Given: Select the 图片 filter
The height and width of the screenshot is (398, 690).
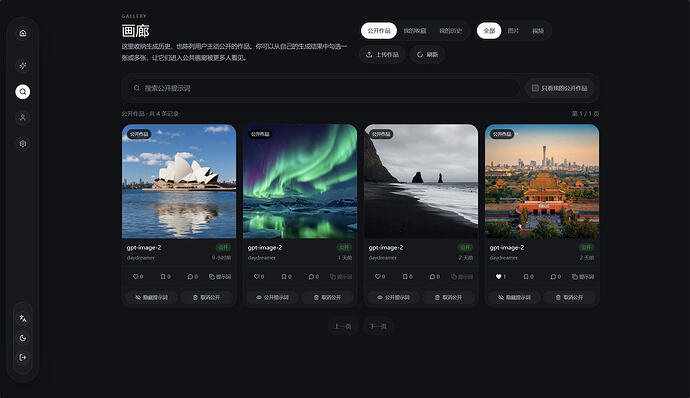Looking at the screenshot, I should (x=514, y=31).
